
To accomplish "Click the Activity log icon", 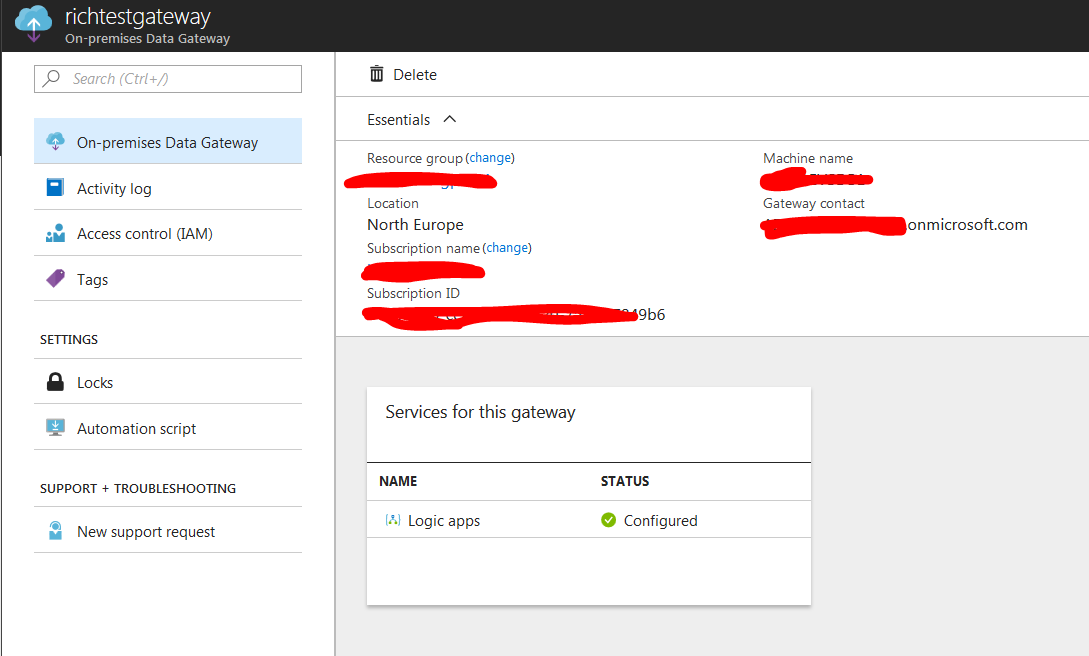I will [x=56, y=187].
